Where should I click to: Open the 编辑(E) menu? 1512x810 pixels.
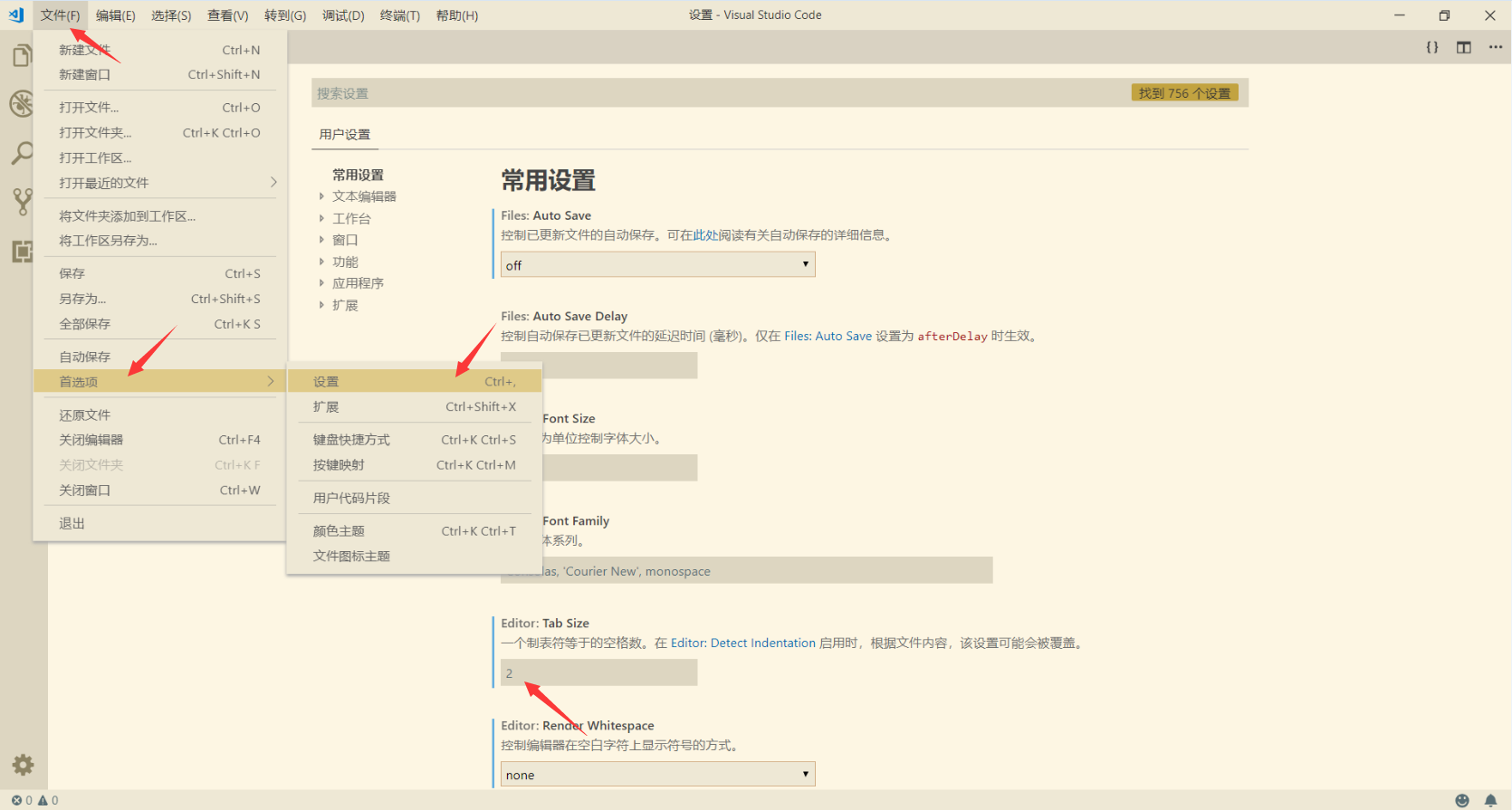point(116,15)
